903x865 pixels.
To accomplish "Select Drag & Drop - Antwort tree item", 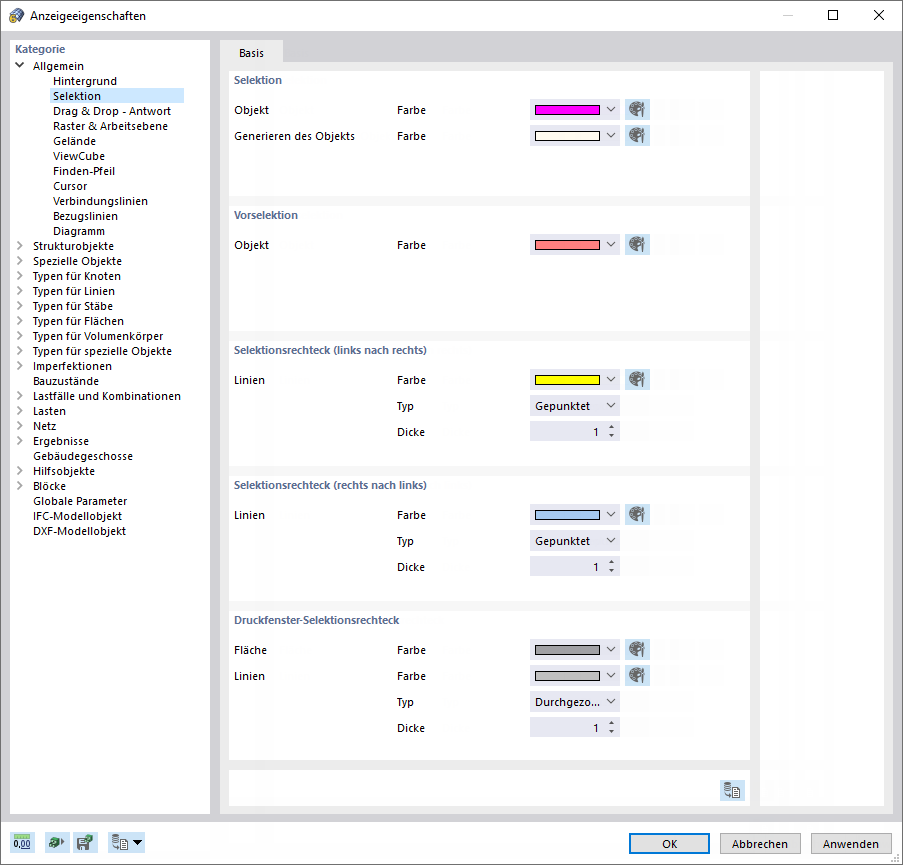I will tap(112, 111).
